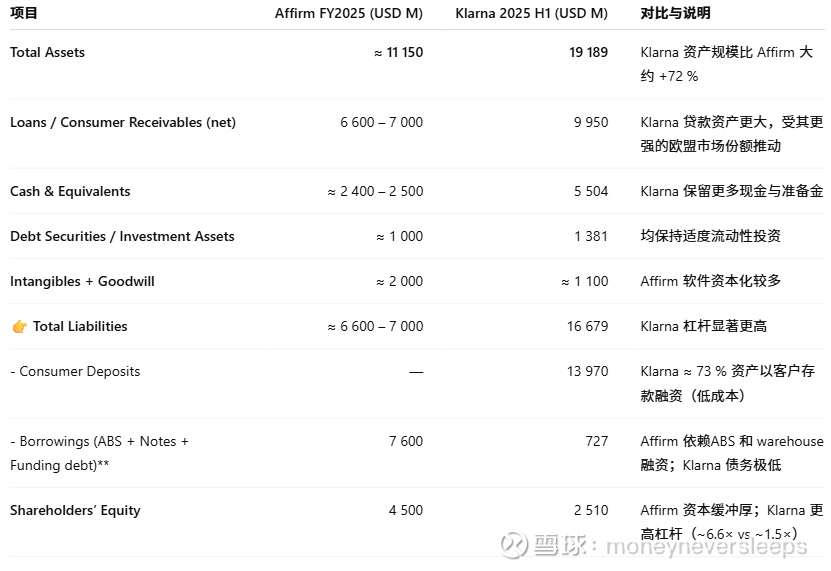Select the Klarna total liabilities value 16 679
The image size is (831, 571).
[x=587, y=326]
